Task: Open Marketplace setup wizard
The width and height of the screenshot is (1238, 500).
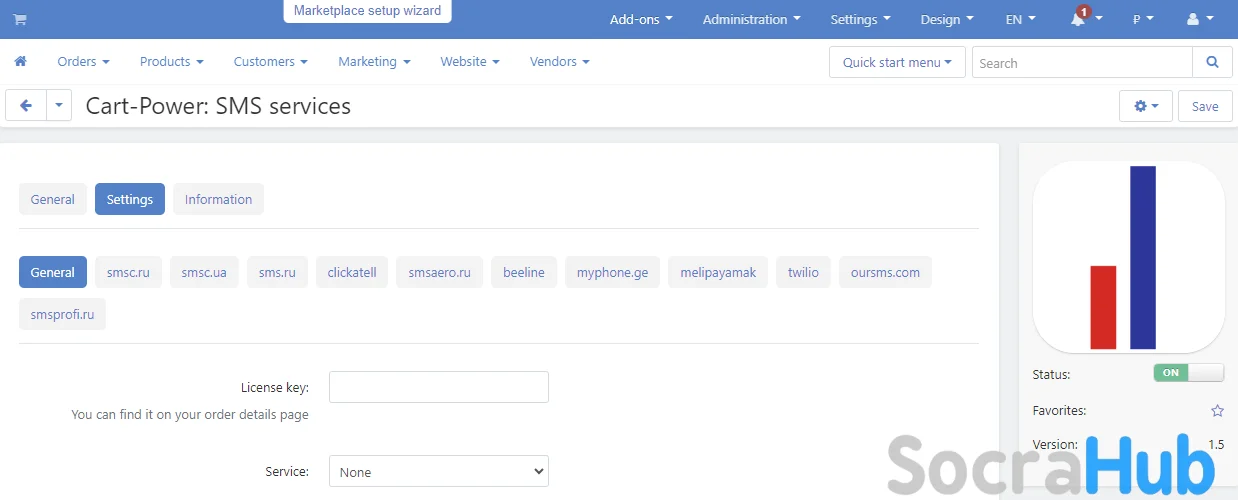Action: click(x=368, y=11)
